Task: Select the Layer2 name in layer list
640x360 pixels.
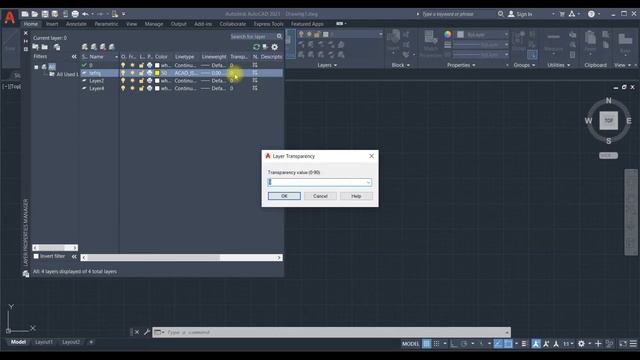Action: click(96, 81)
